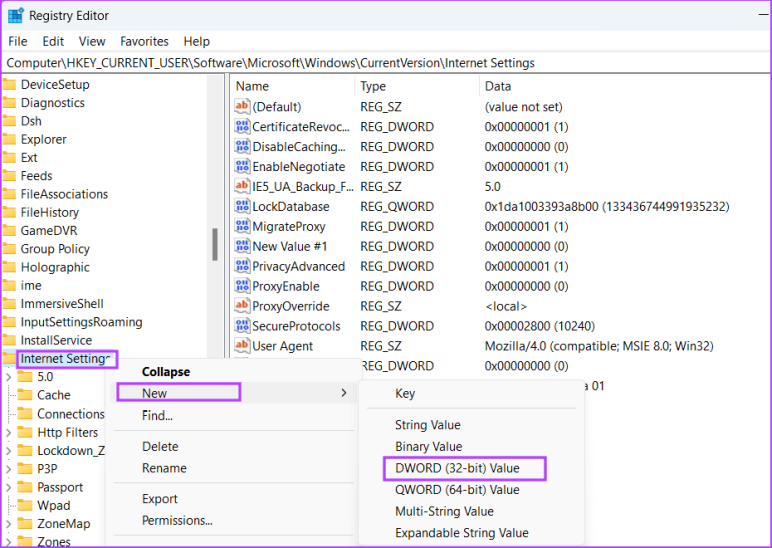Screen dimensions: 772x548
Task: Click the ab icon beside ProxyOverride
Action: pos(242,306)
